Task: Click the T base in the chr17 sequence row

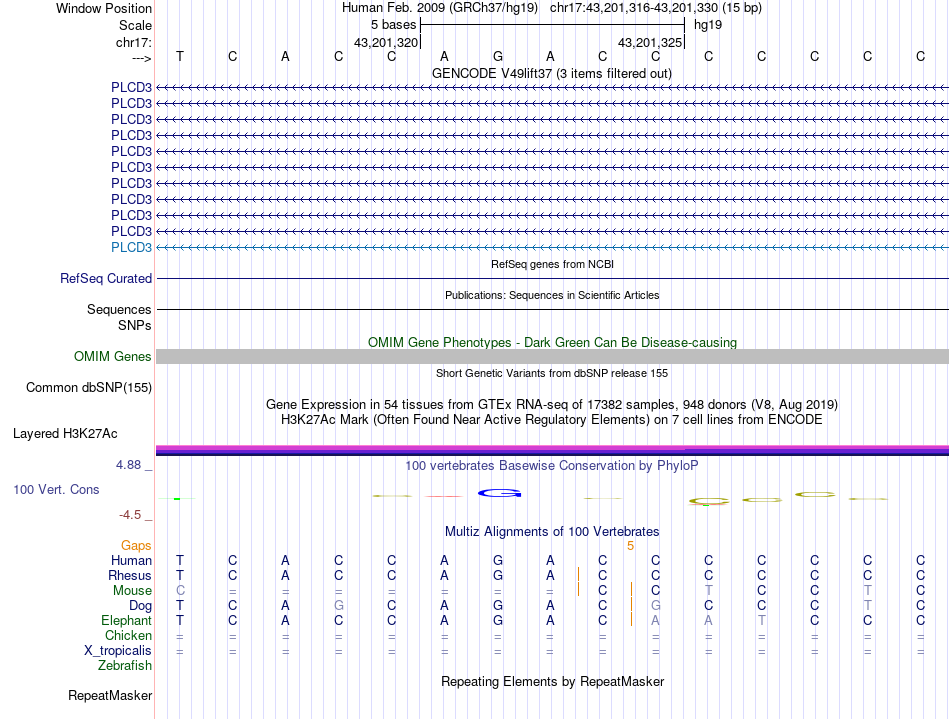Action: tap(179, 56)
